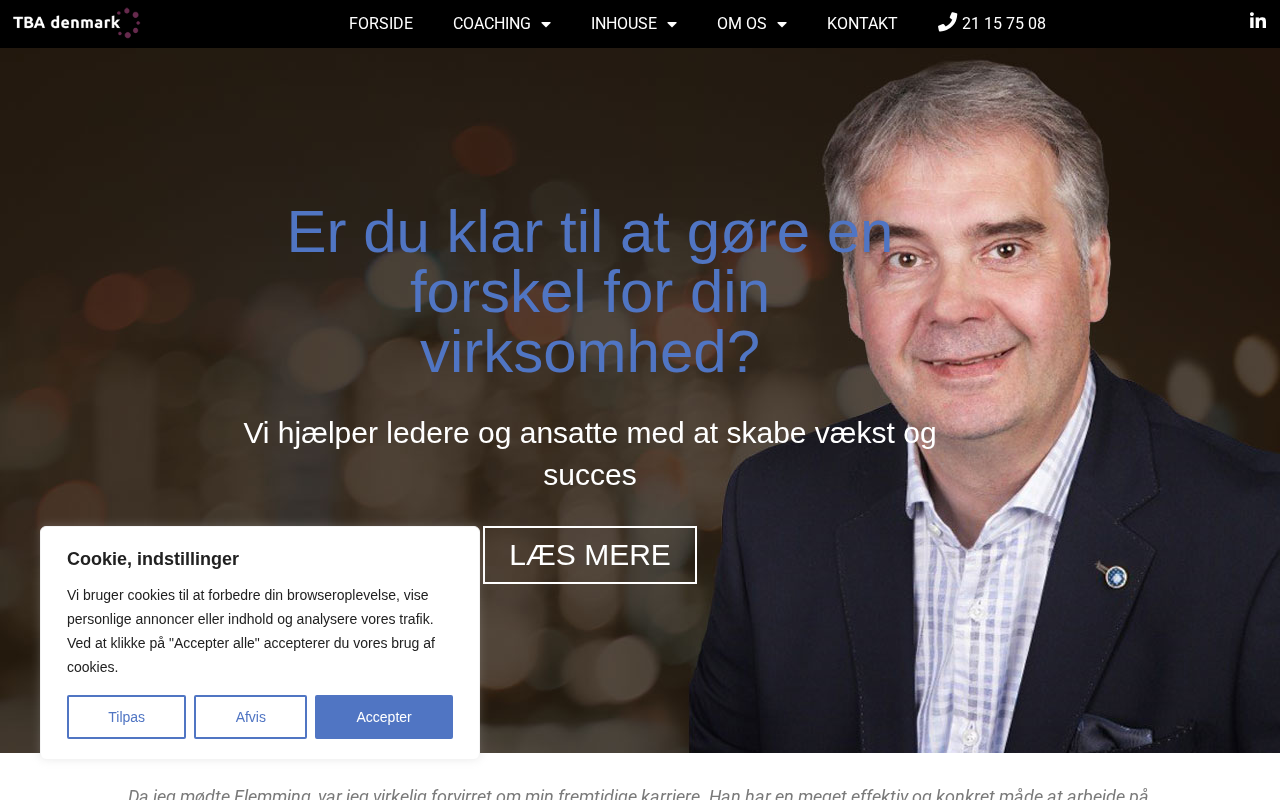This screenshot has width=1280, height=800.
Task: Call phone number 21 15 75 08
Action: coord(1004,24)
